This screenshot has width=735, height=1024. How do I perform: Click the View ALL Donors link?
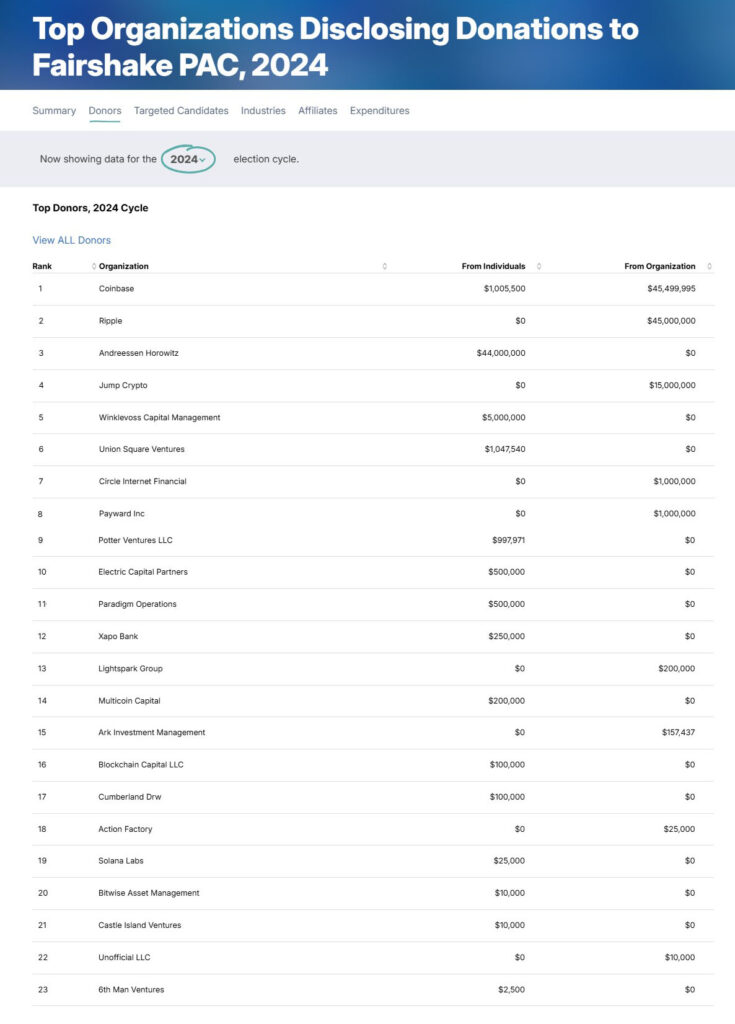pyautogui.click(x=72, y=240)
